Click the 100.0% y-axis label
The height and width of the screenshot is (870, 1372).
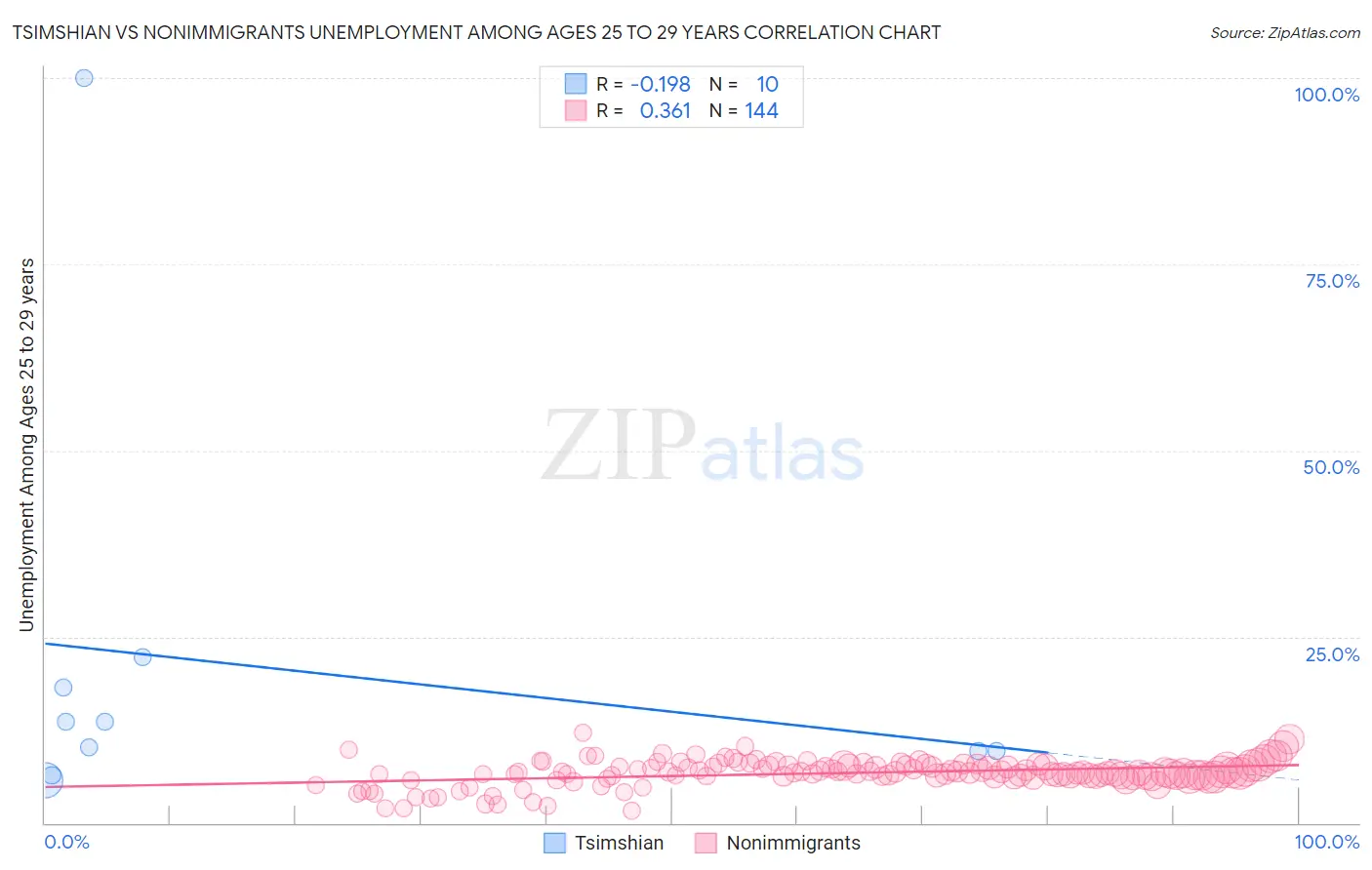click(x=1326, y=95)
